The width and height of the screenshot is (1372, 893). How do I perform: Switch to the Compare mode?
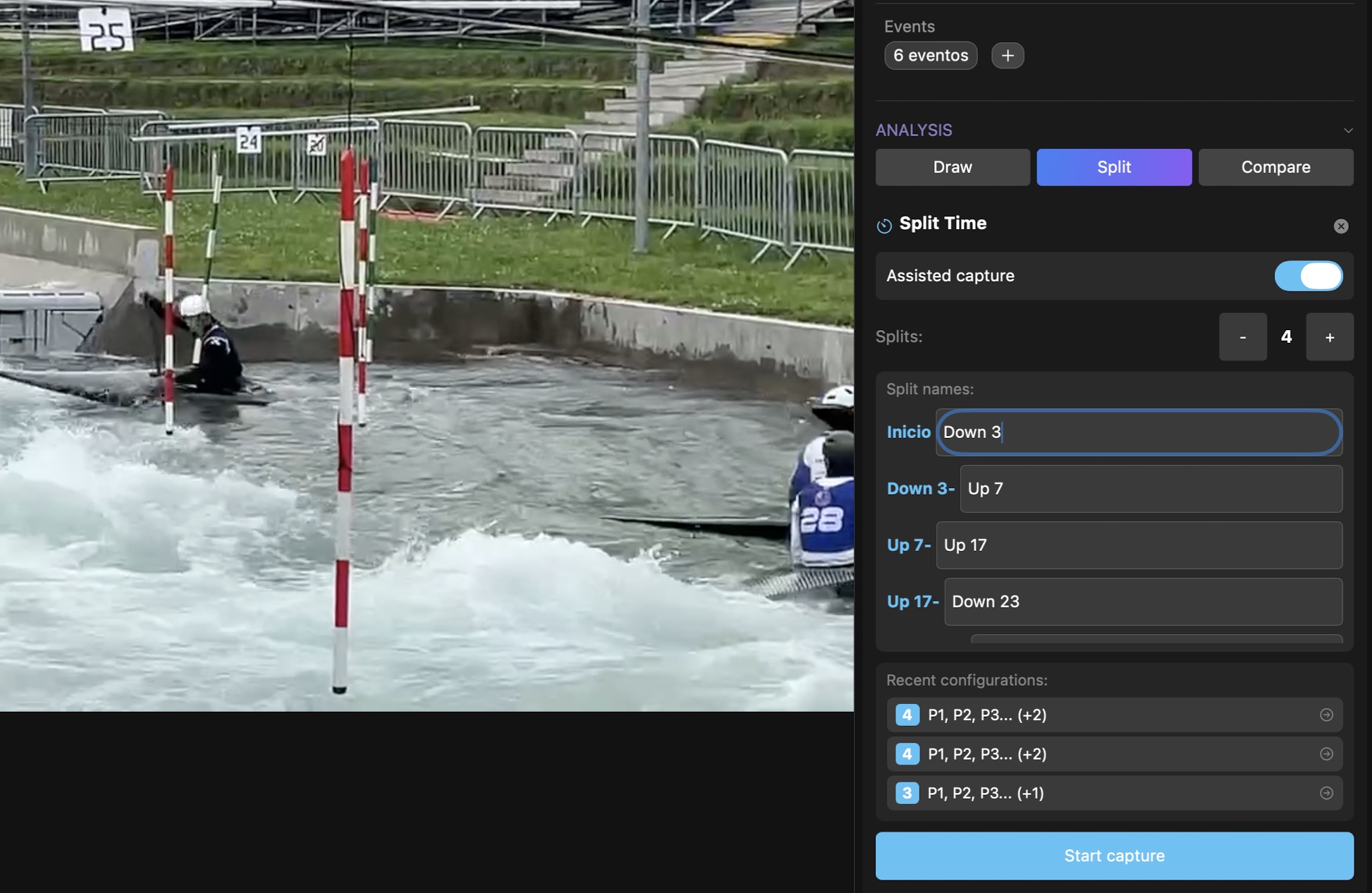click(x=1275, y=167)
